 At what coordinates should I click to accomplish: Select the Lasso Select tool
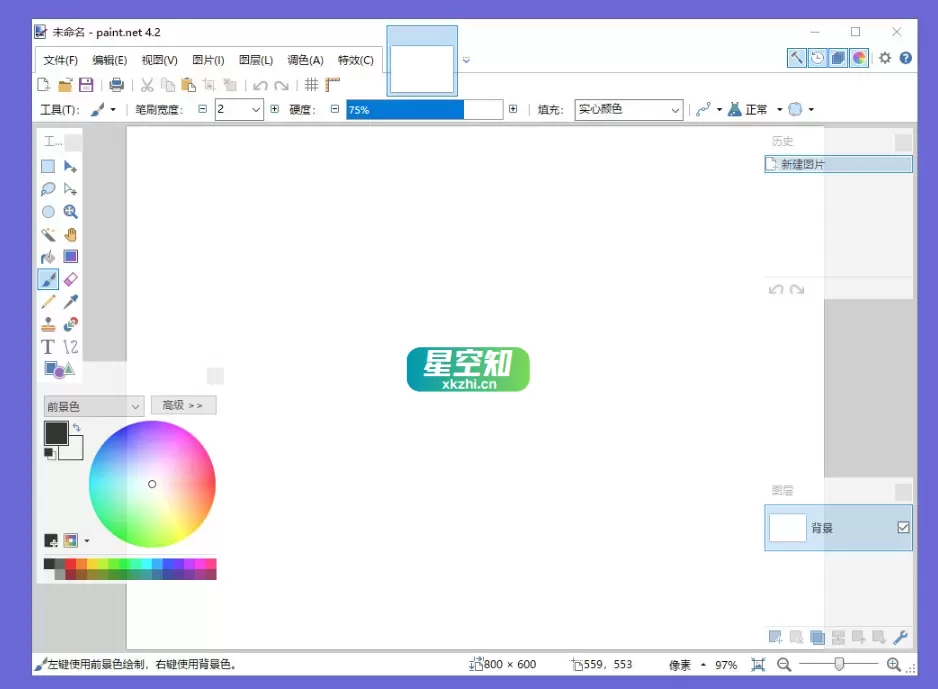48,189
